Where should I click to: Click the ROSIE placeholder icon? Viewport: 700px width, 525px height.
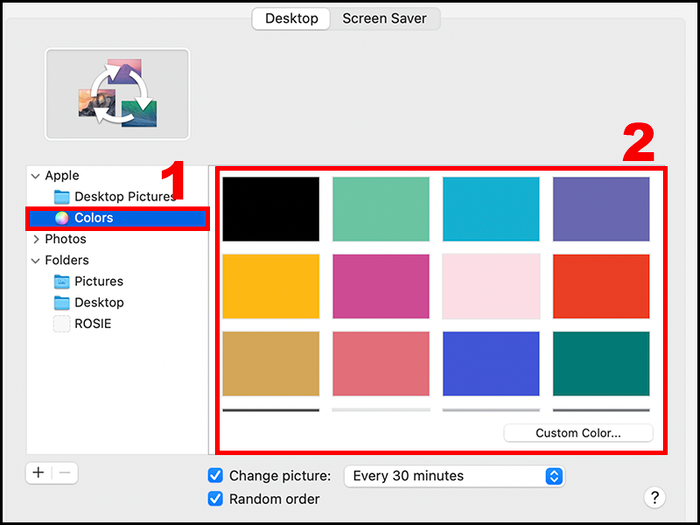pyautogui.click(x=62, y=324)
